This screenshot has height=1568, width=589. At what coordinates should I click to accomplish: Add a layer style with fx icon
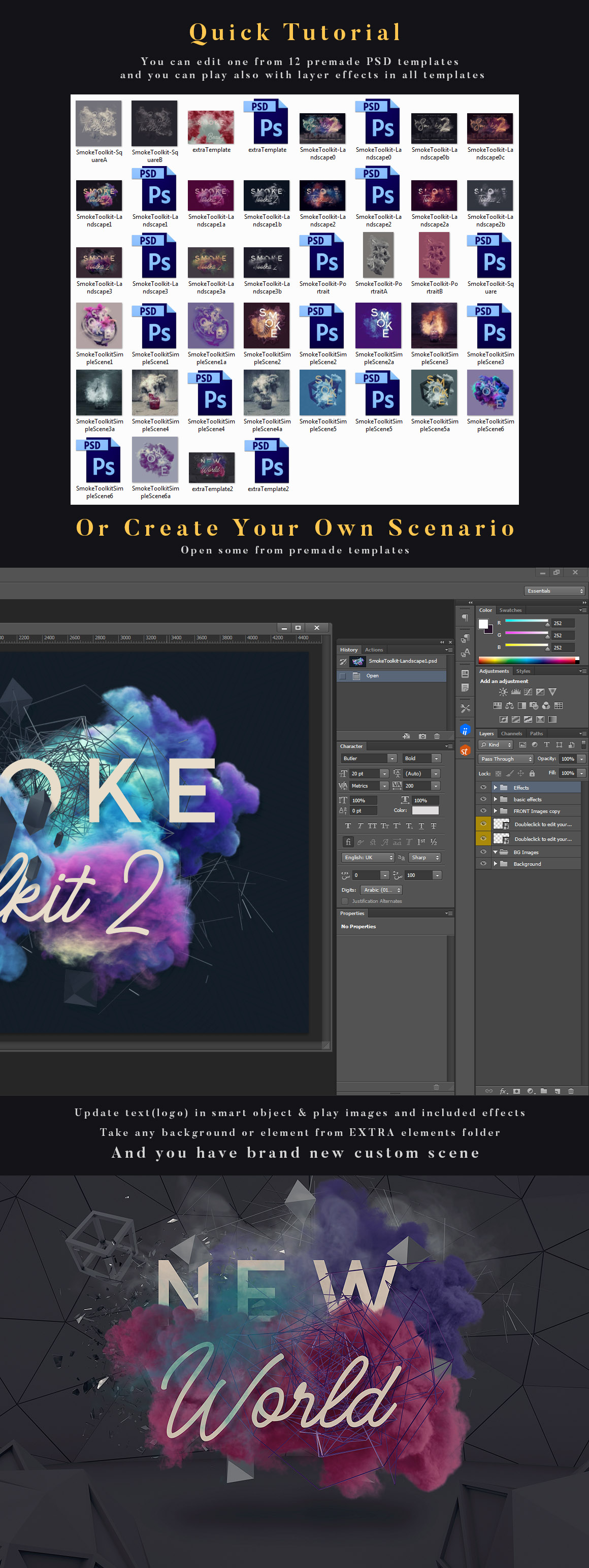pyautogui.click(x=503, y=1091)
